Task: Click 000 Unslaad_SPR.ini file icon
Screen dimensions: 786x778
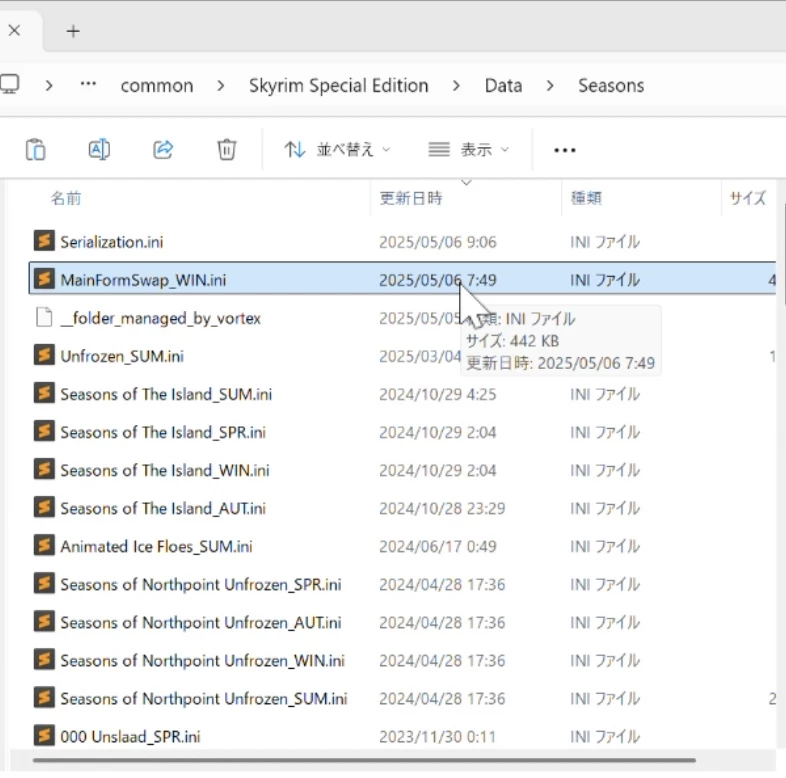Action: pos(44,735)
